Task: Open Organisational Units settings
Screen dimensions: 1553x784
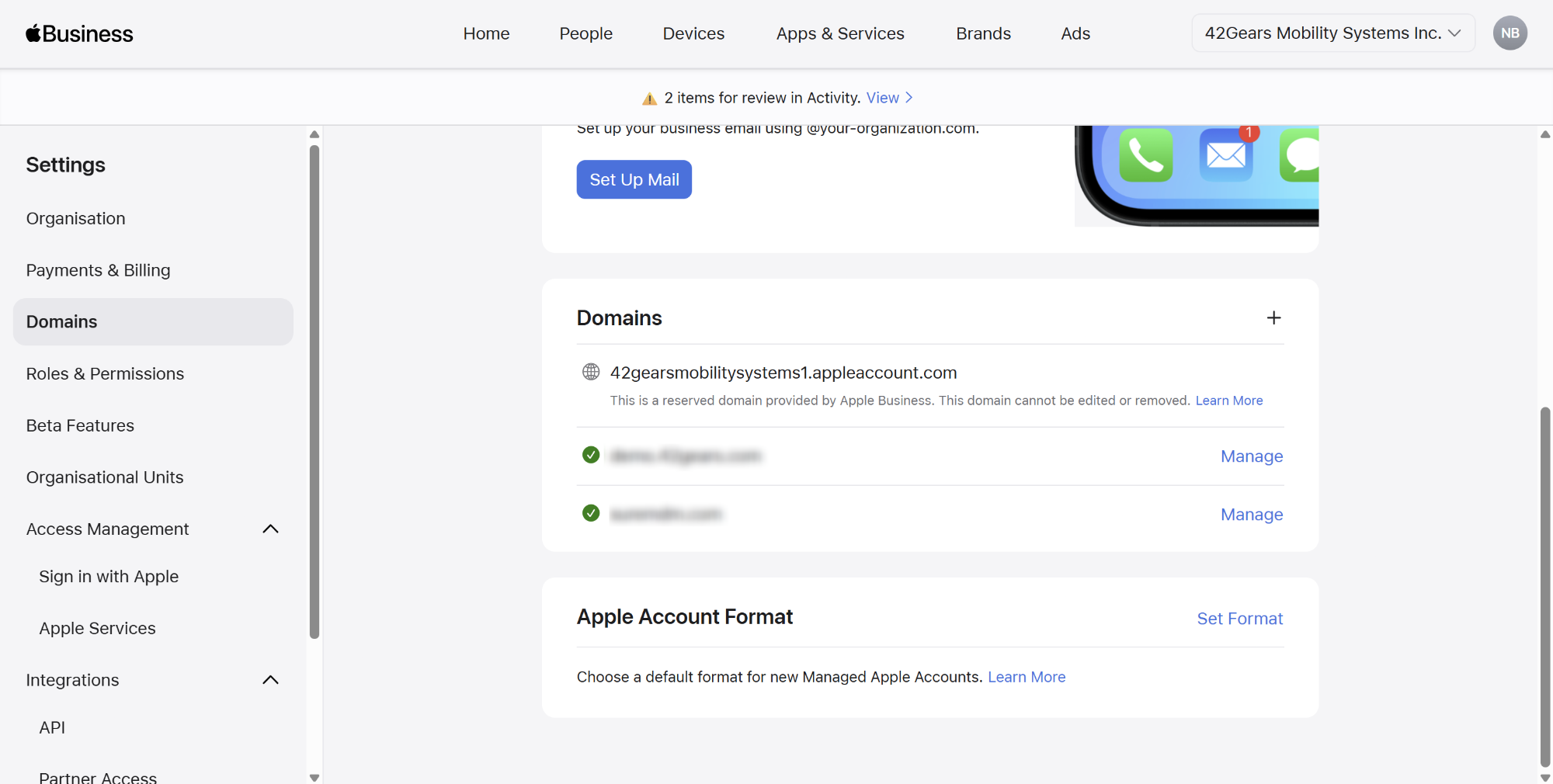Action: tap(153, 477)
